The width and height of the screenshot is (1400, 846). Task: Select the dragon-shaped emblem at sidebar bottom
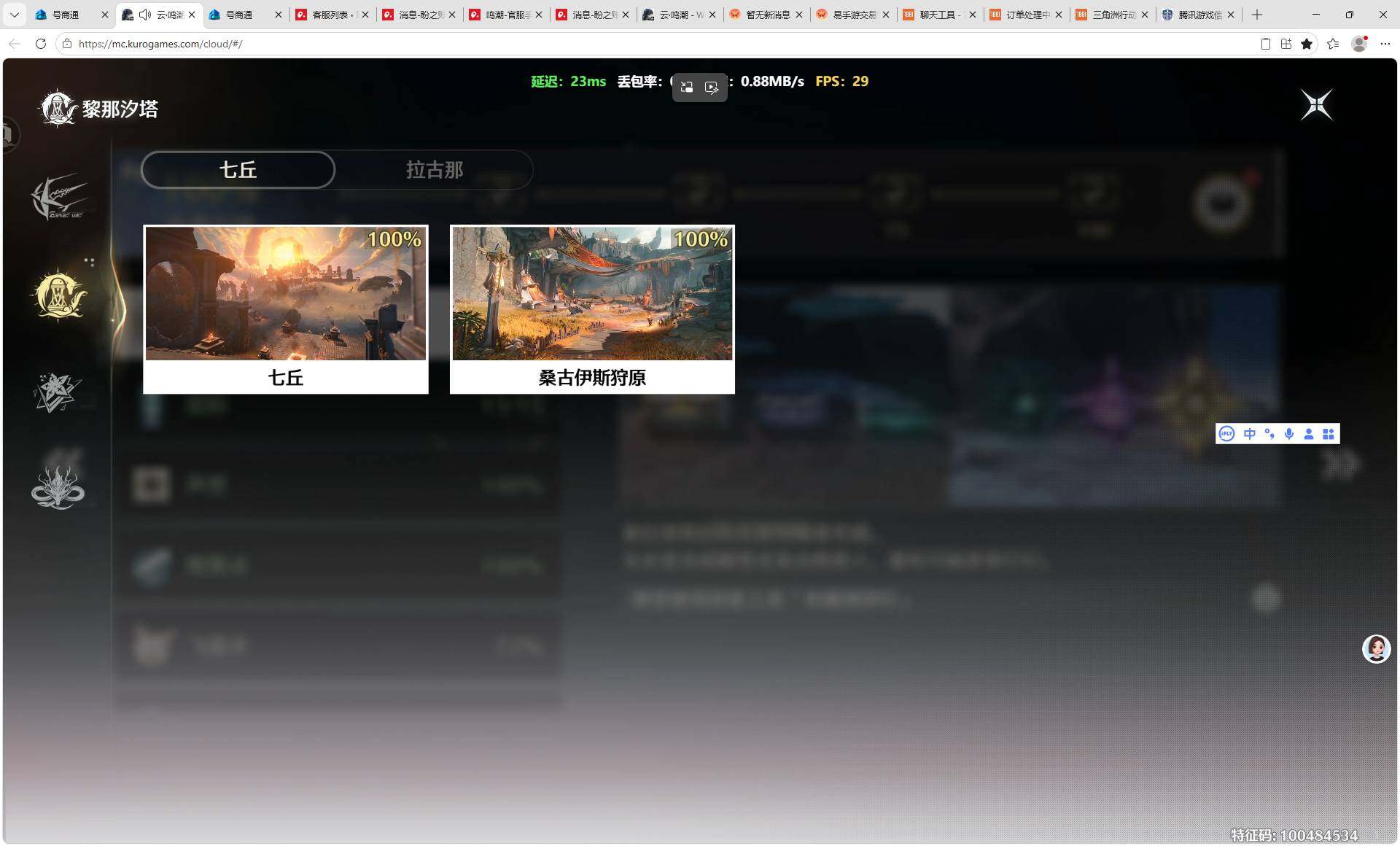(58, 487)
